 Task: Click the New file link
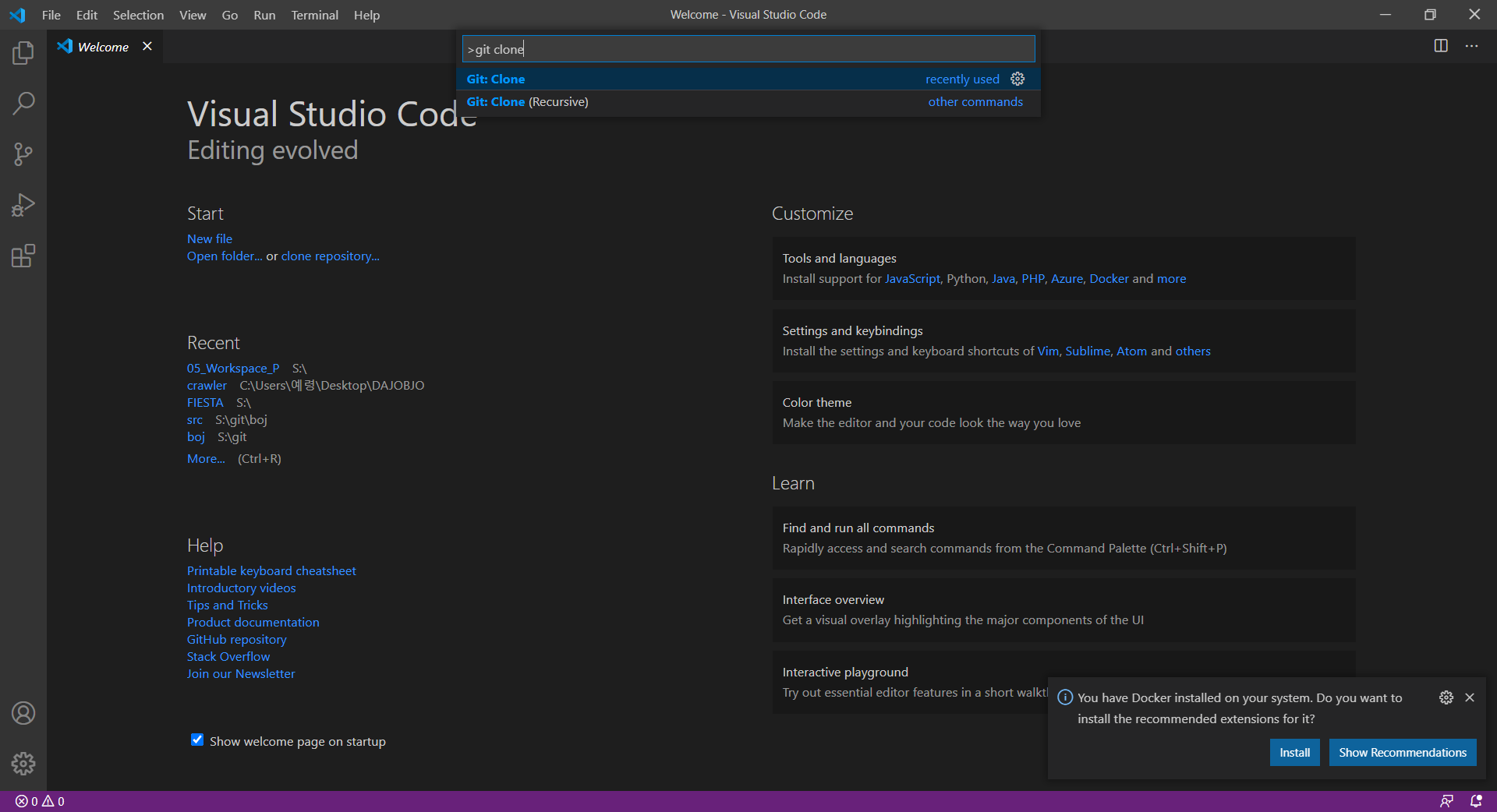[x=210, y=238]
